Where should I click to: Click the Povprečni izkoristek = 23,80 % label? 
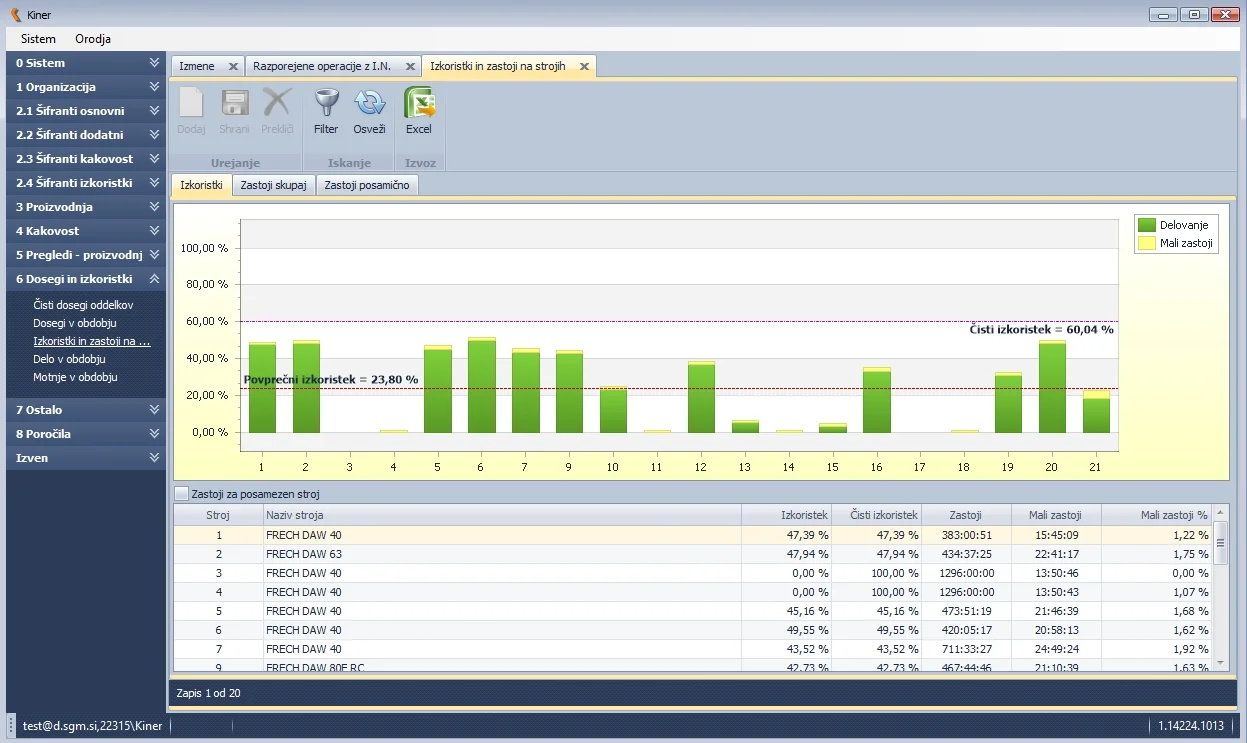point(331,380)
